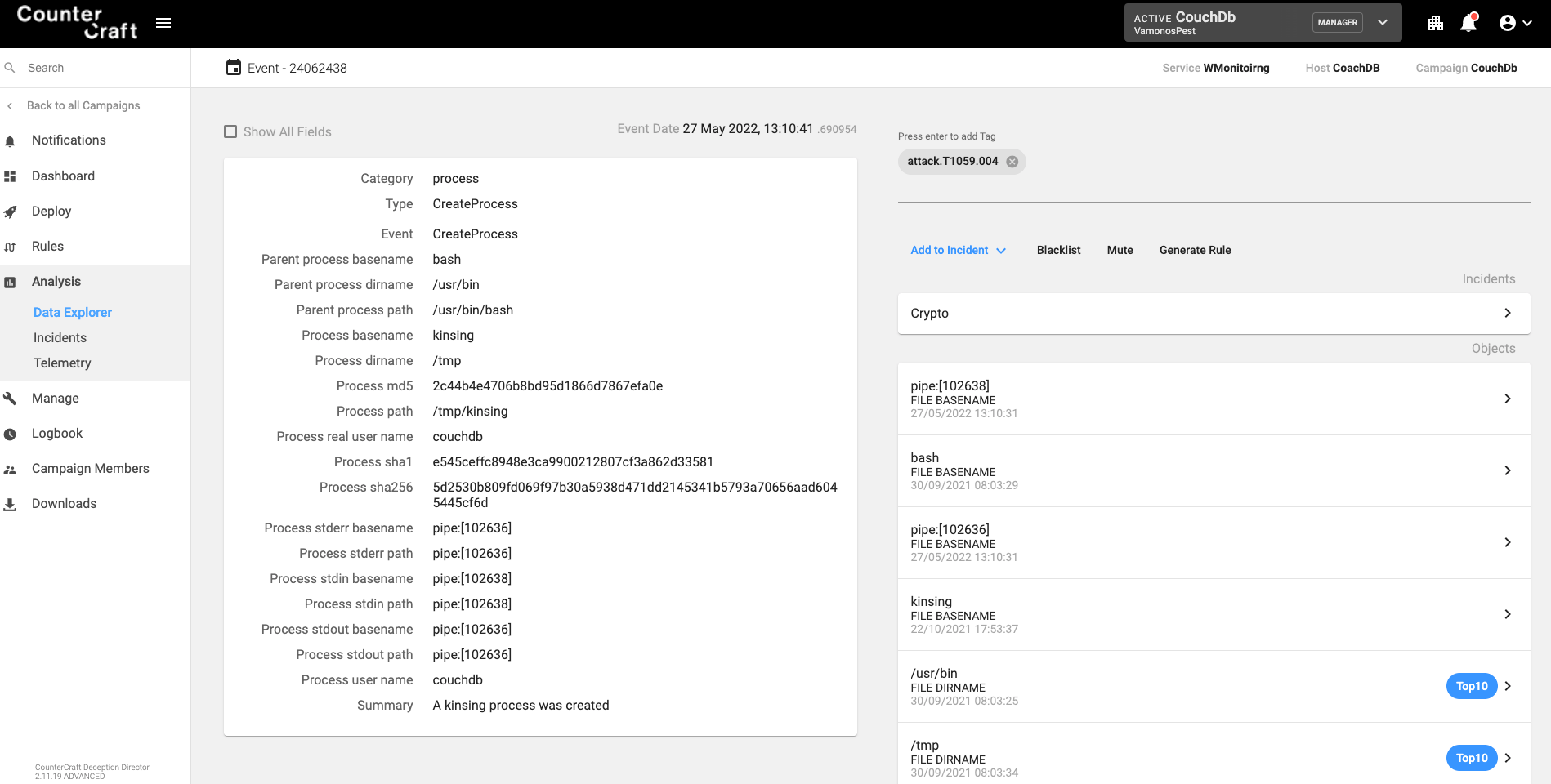Expand the pipe:[102638] object
1551x784 pixels.
coord(1214,399)
